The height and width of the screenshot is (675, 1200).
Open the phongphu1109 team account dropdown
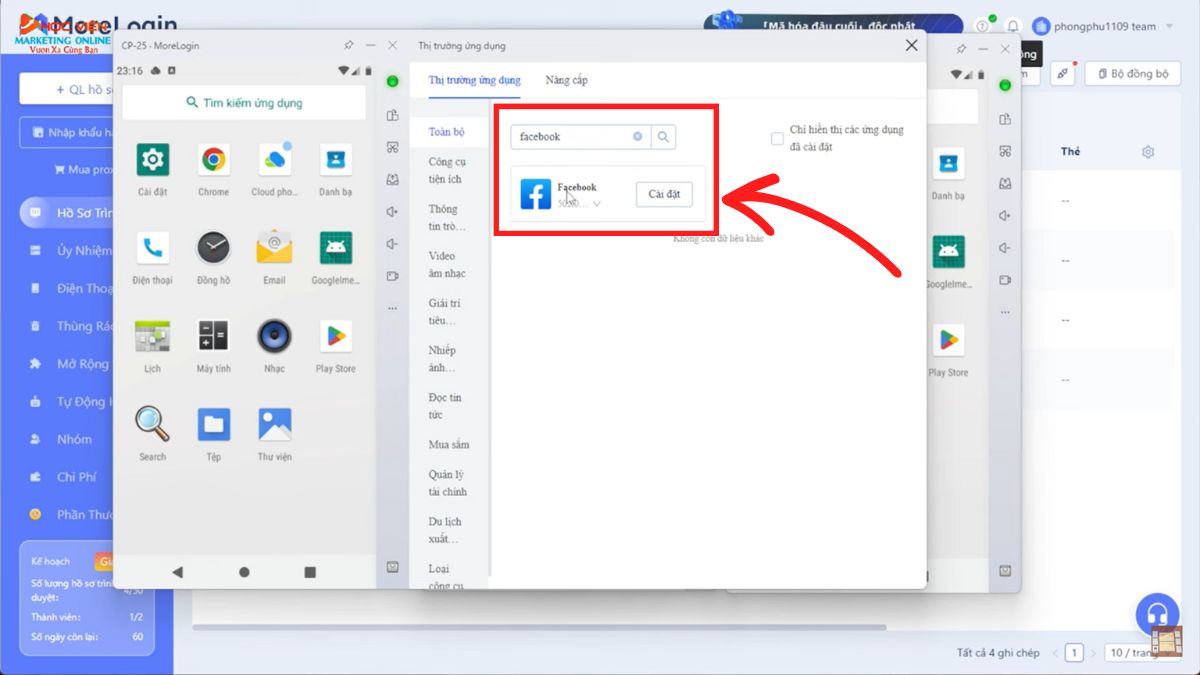tap(1103, 27)
